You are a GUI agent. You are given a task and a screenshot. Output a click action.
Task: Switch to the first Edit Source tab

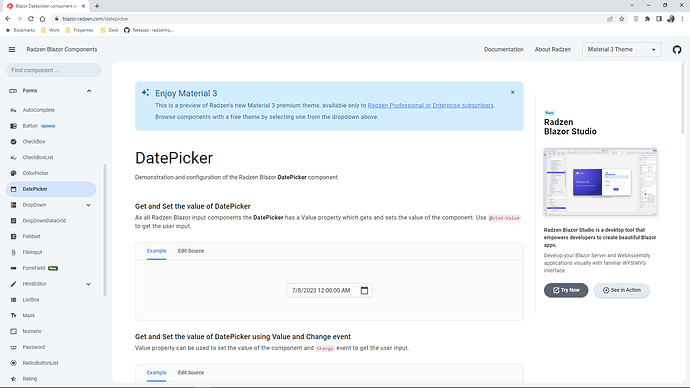[x=191, y=251]
